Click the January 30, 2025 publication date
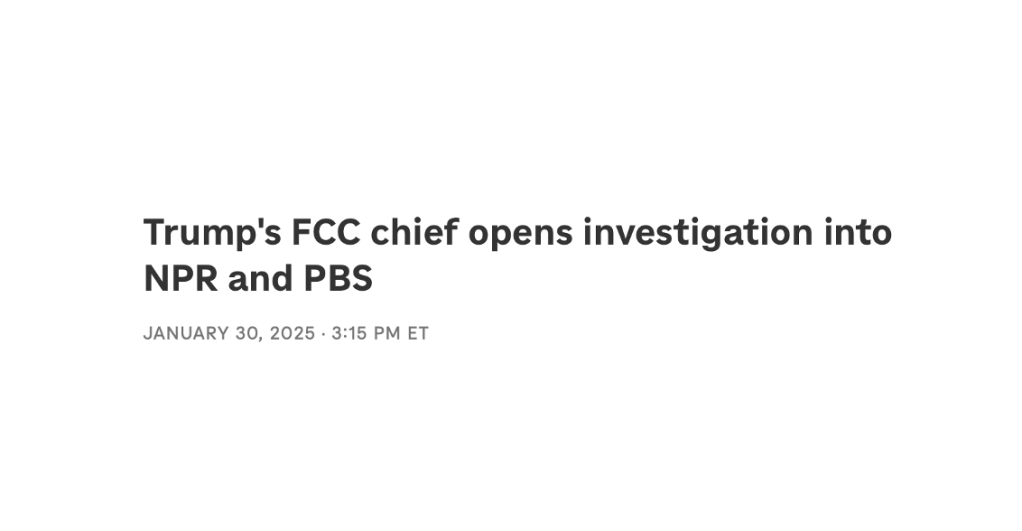The image size is (1022, 531). [229, 334]
